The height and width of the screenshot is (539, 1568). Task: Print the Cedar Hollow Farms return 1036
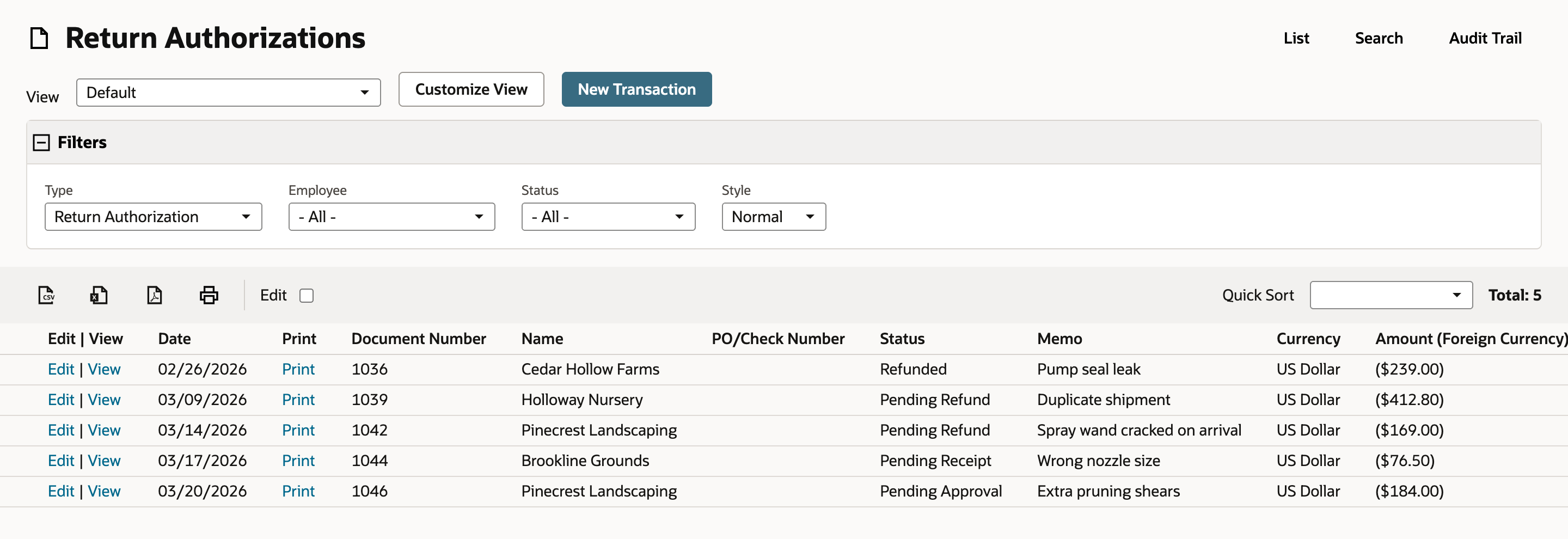(298, 369)
